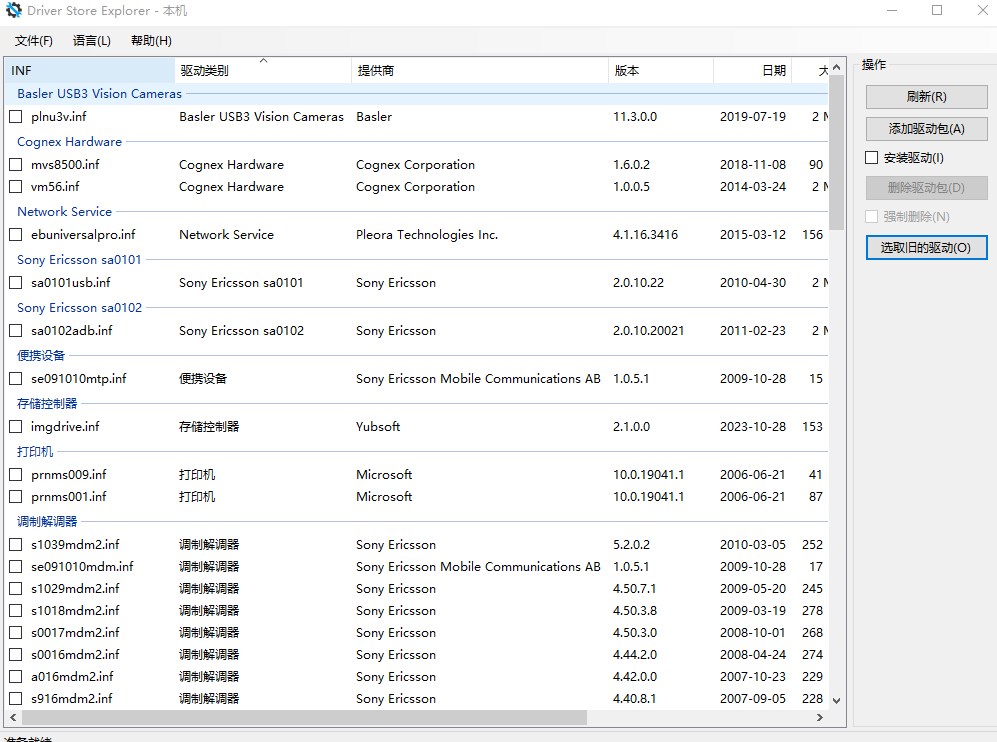Image resolution: width=997 pixels, height=742 pixels.
Task: Click the vertical scrollbar up arrow
Action: 836,66
